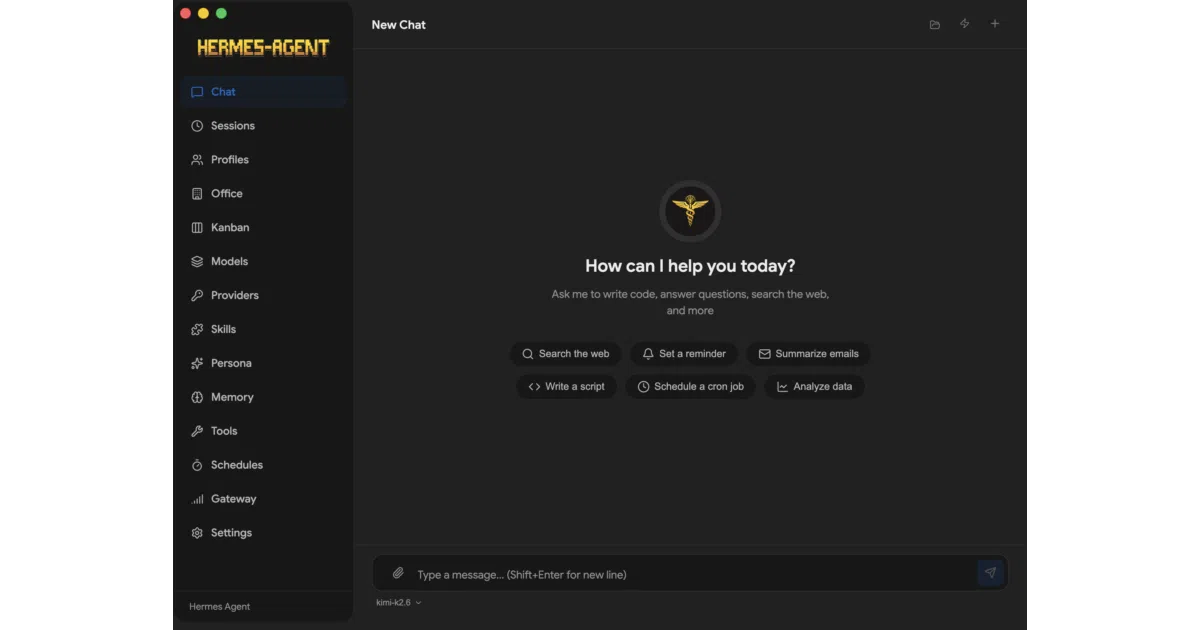1200x630 pixels.
Task: Click the Models layers icon
Action: point(197,262)
